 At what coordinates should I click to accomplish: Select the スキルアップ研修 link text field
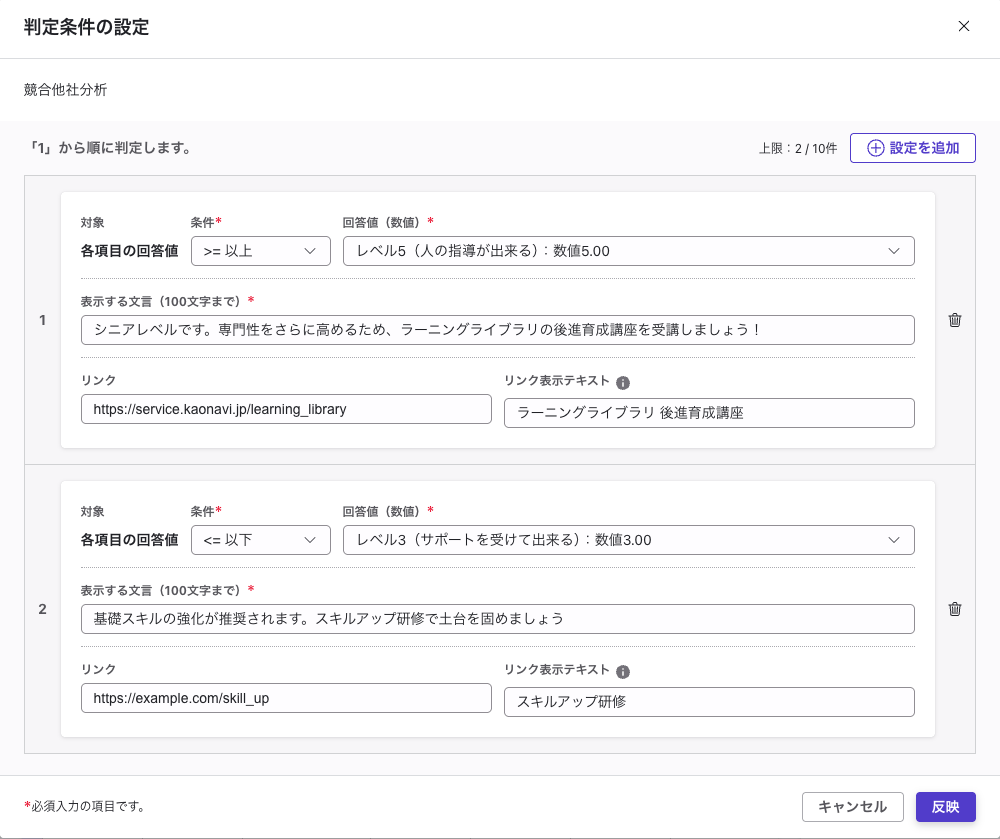(x=709, y=702)
